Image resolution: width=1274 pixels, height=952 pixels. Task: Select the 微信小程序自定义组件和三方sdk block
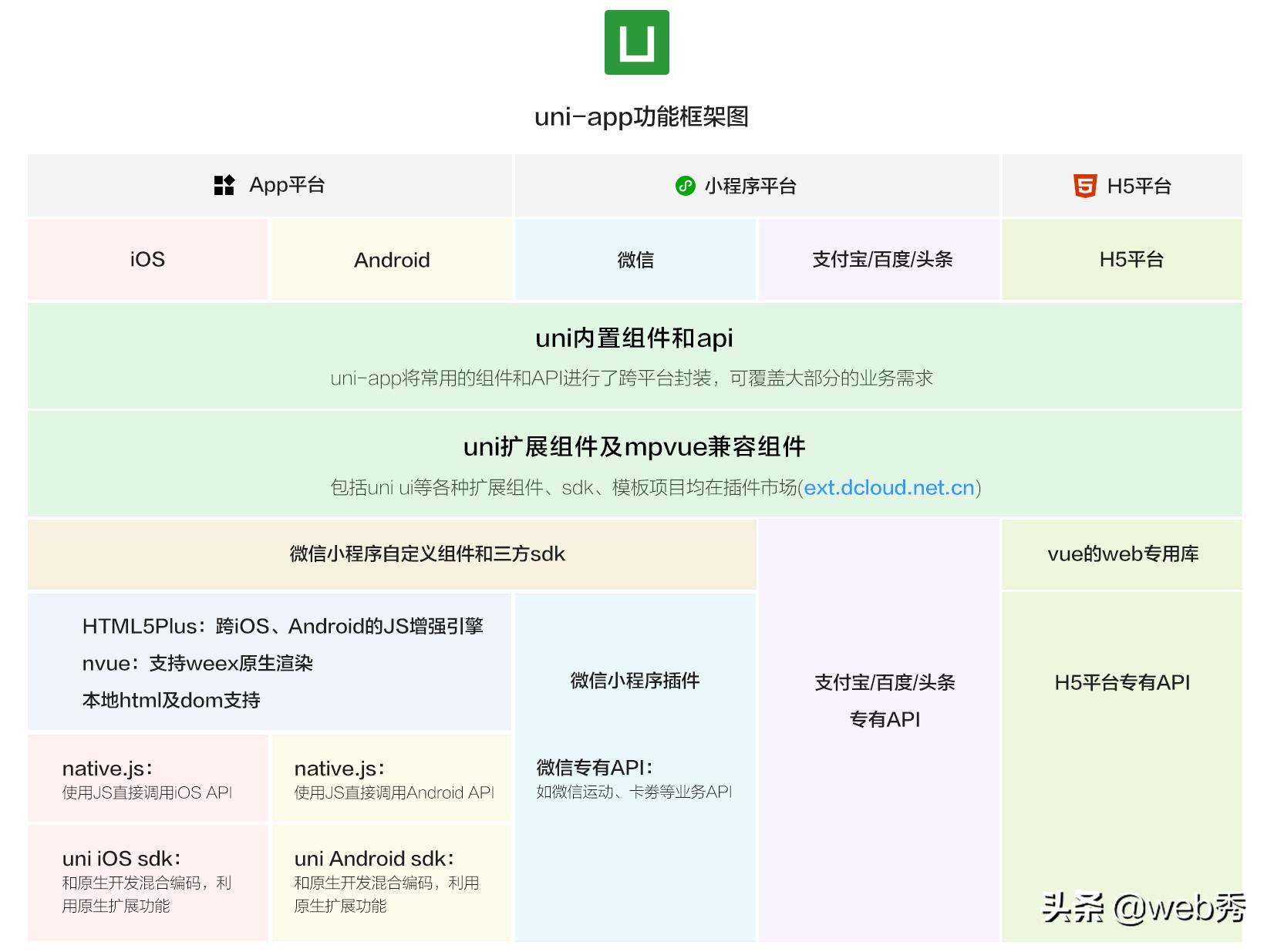[392, 553]
